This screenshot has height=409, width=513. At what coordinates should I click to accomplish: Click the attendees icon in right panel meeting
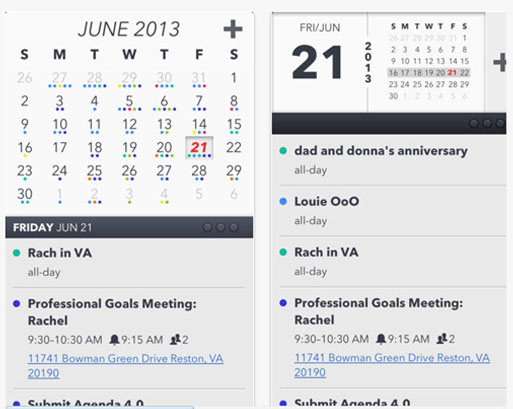click(x=442, y=339)
